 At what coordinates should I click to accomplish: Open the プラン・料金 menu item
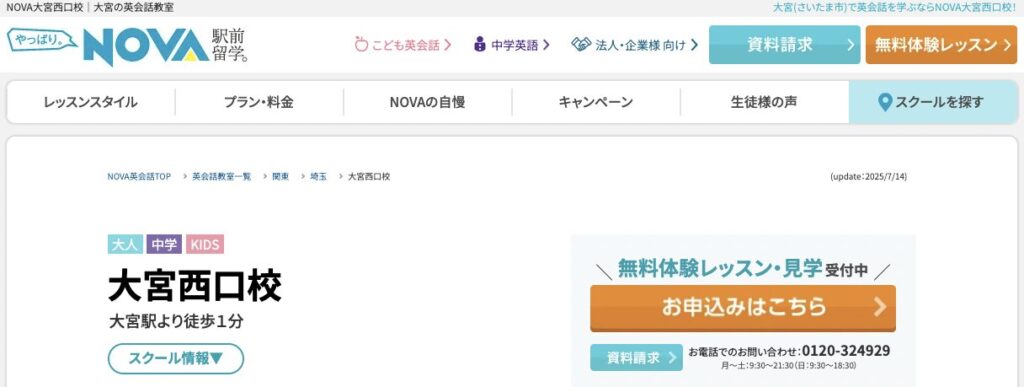(259, 102)
